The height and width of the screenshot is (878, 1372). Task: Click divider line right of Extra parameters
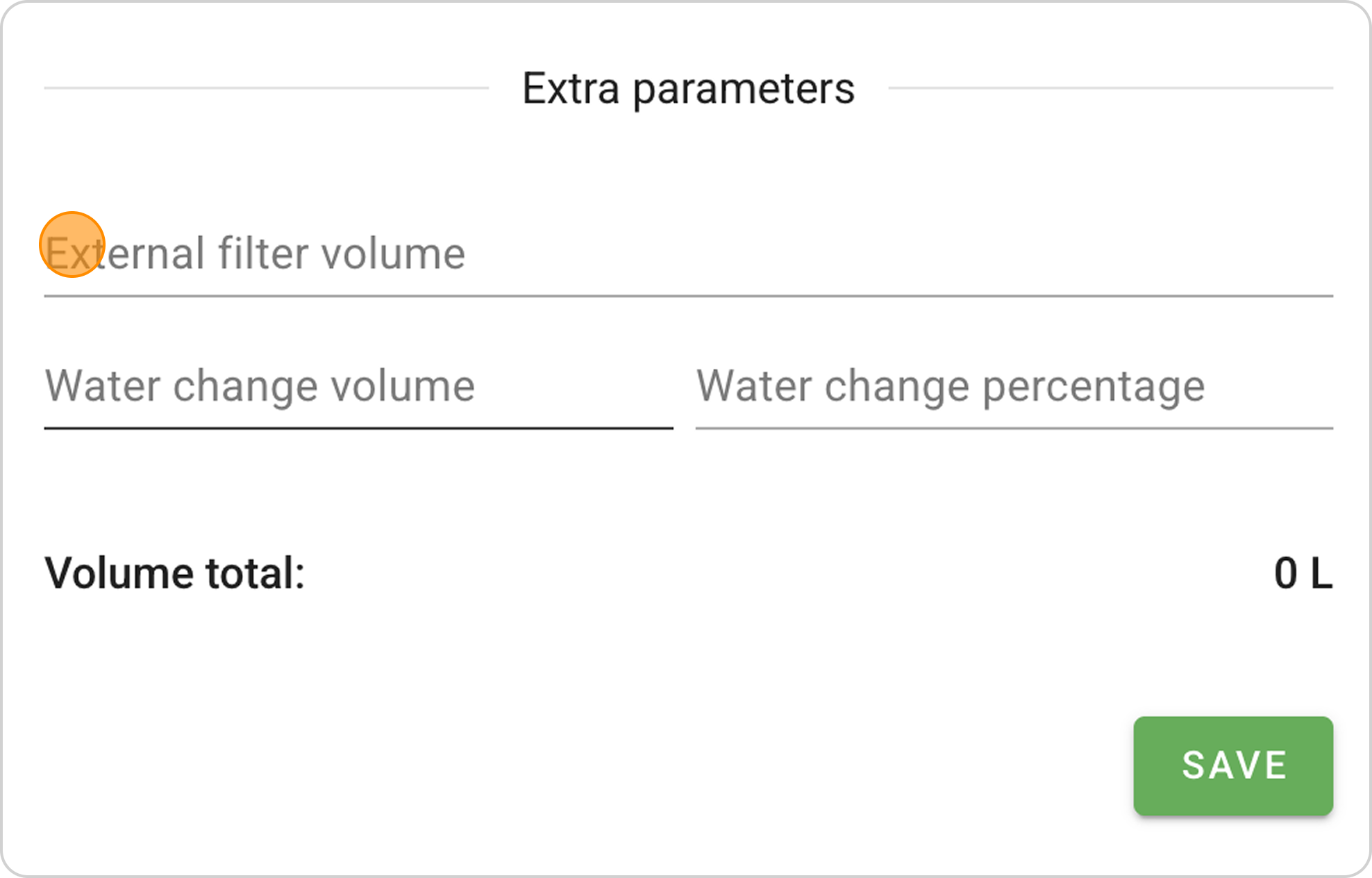[1110, 88]
